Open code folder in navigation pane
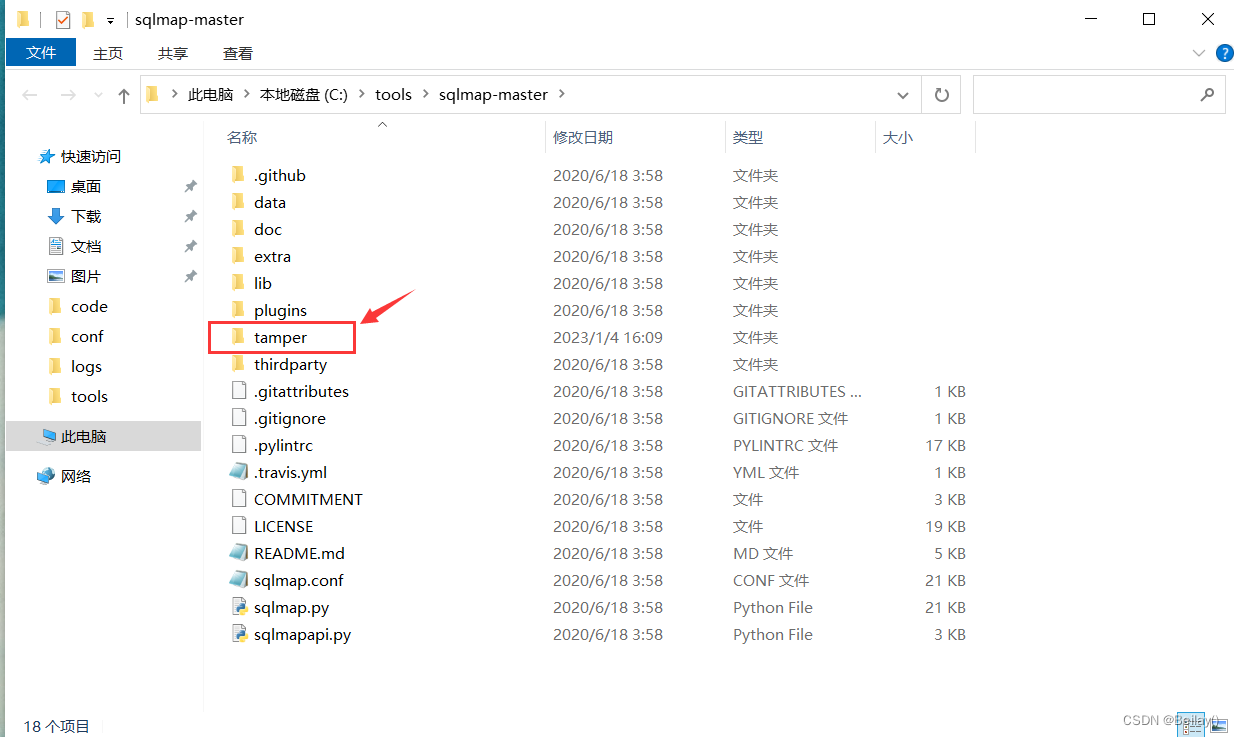 pyautogui.click(x=89, y=307)
